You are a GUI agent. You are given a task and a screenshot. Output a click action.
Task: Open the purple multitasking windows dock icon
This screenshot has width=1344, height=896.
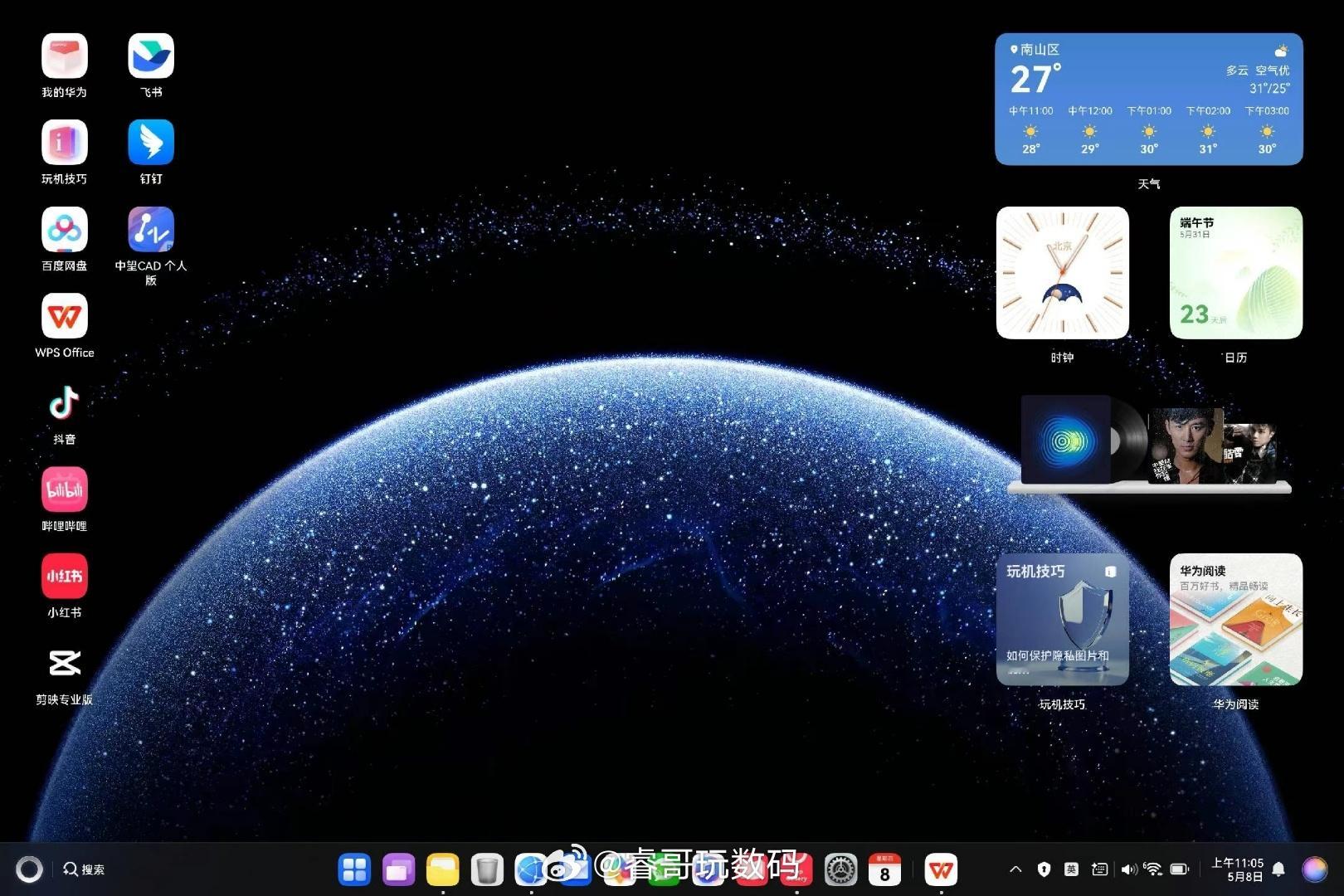point(398,869)
